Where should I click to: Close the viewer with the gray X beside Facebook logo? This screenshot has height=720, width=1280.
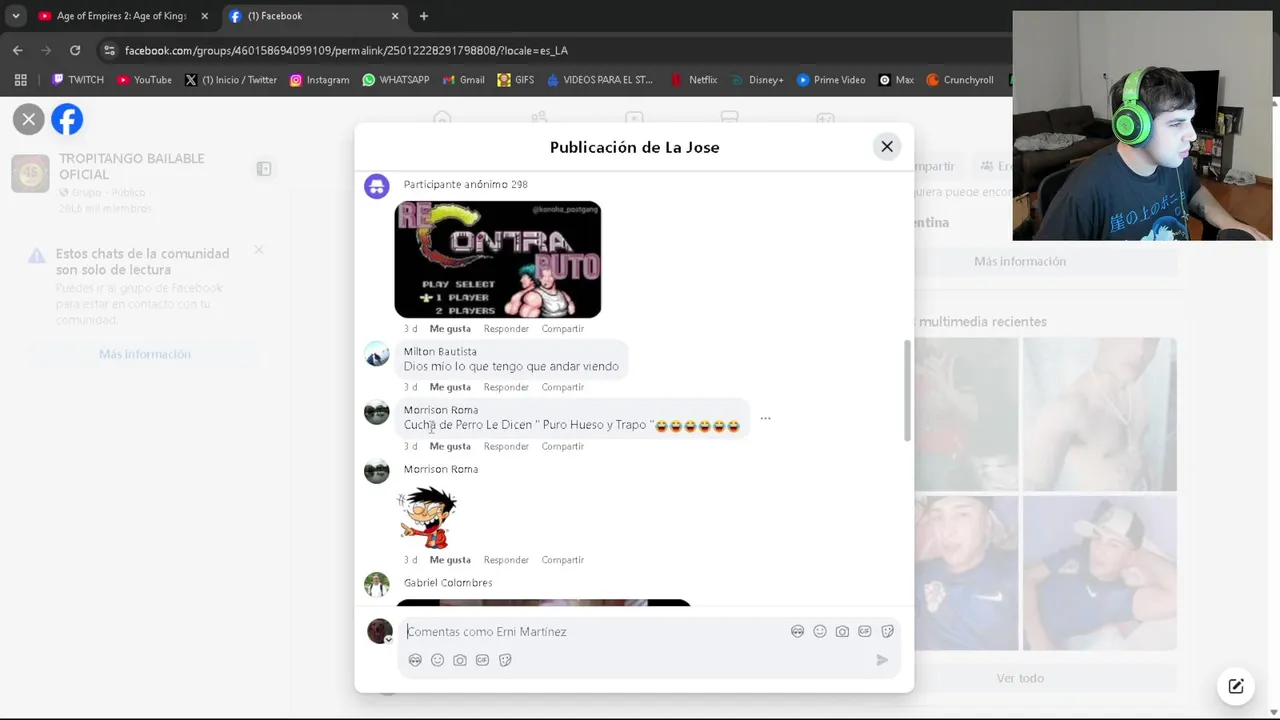(x=29, y=119)
